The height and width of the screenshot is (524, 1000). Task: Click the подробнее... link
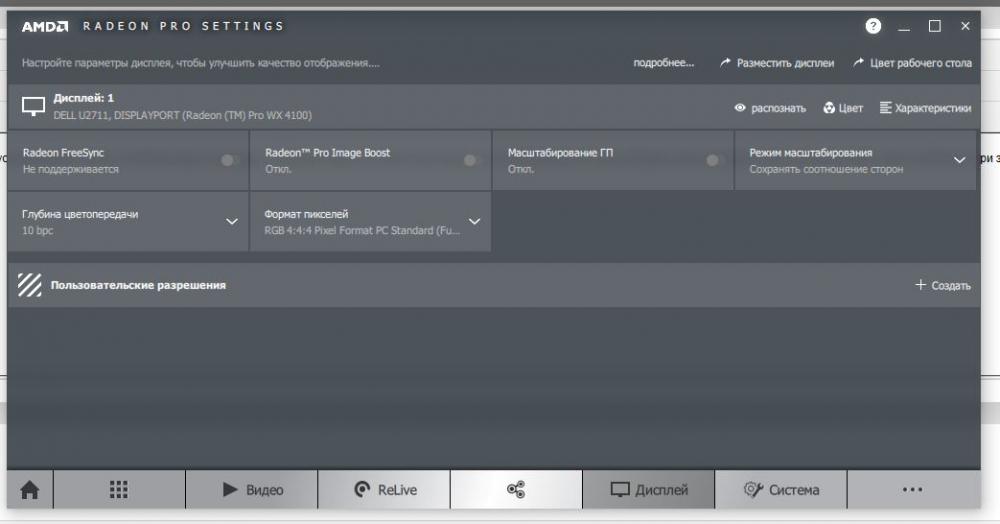tap(663, 62)
